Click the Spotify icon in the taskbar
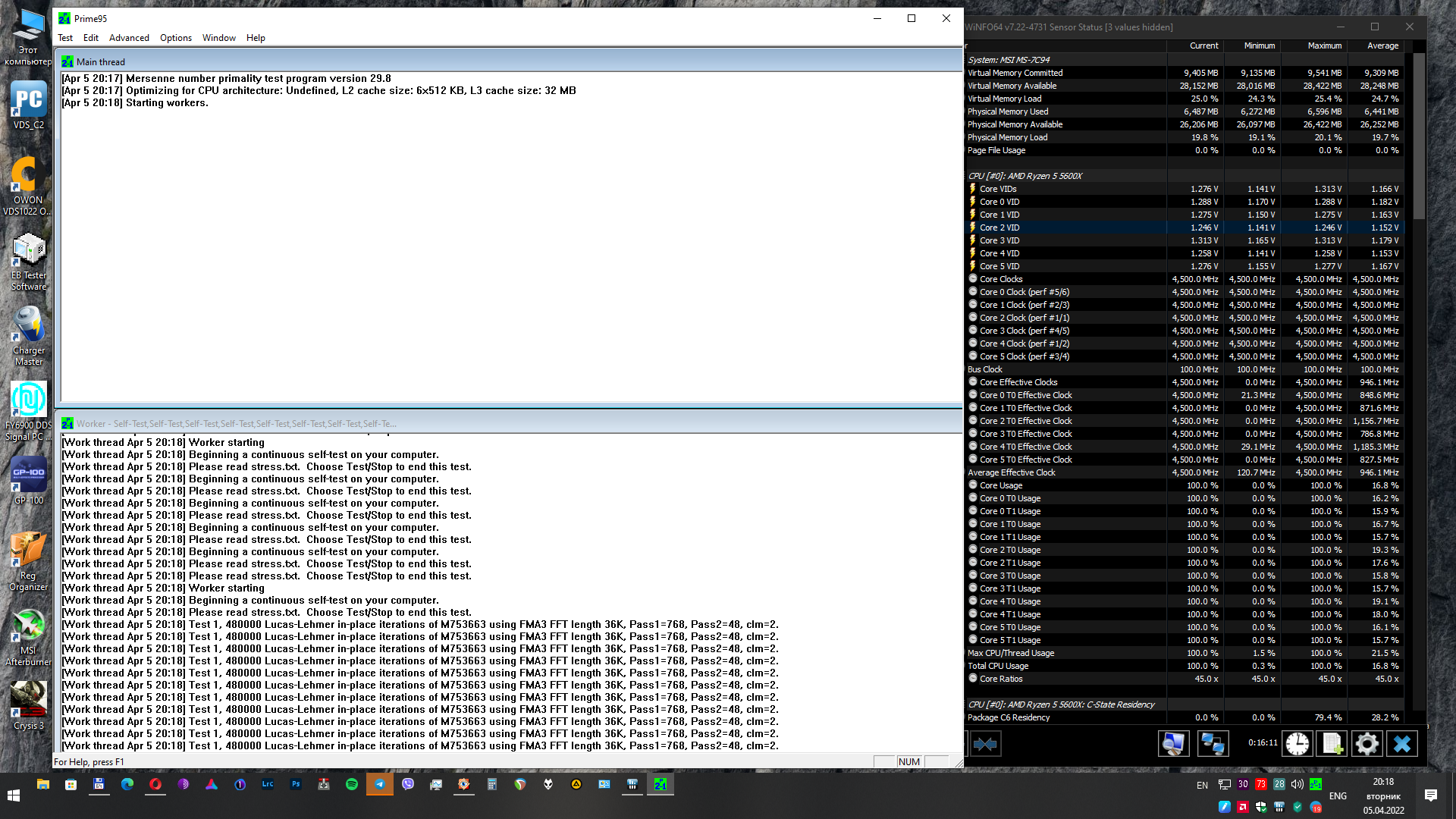This screenshot has width=1456, height=819. coord(352,784)
